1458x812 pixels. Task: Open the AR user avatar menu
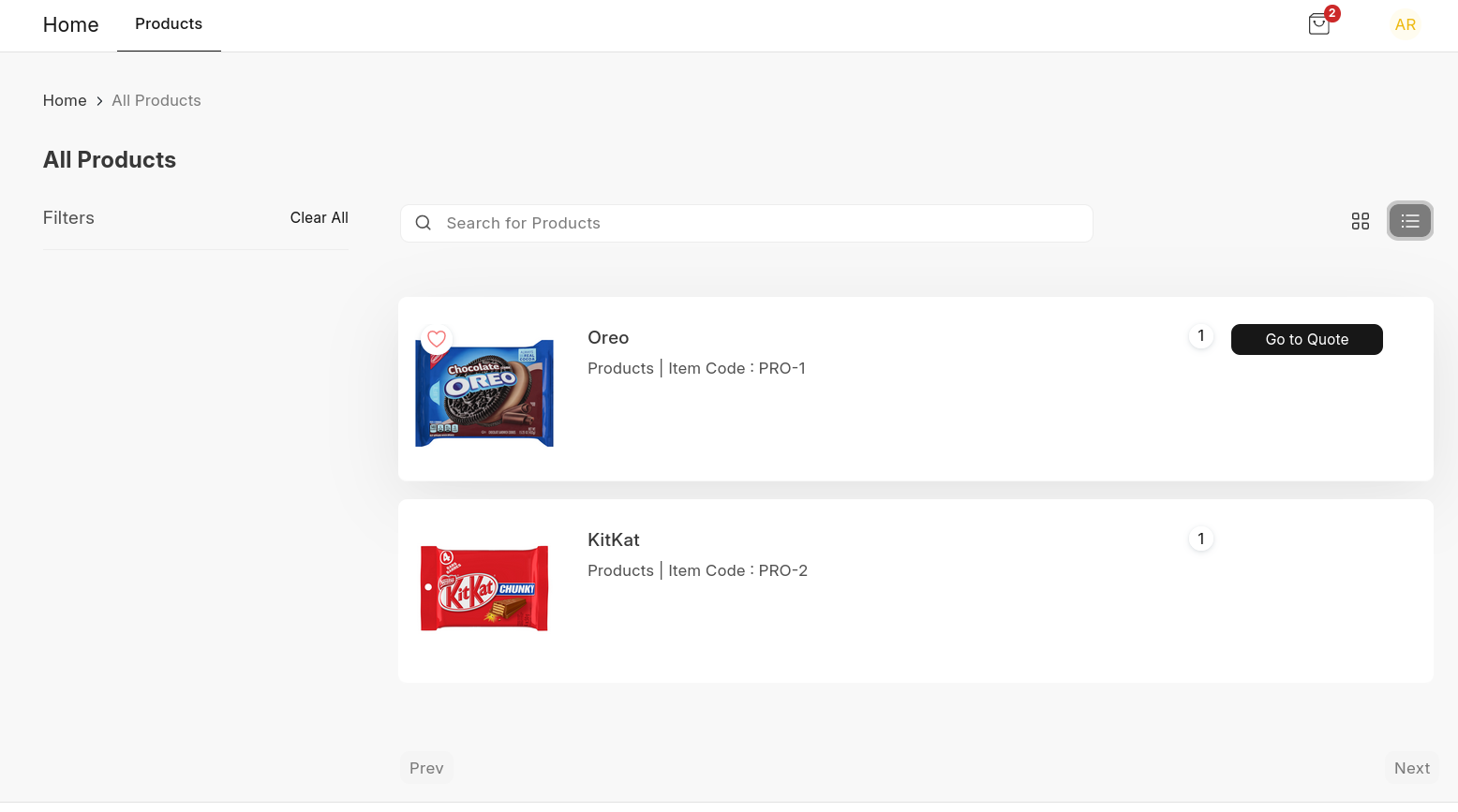coord(1405,24)
